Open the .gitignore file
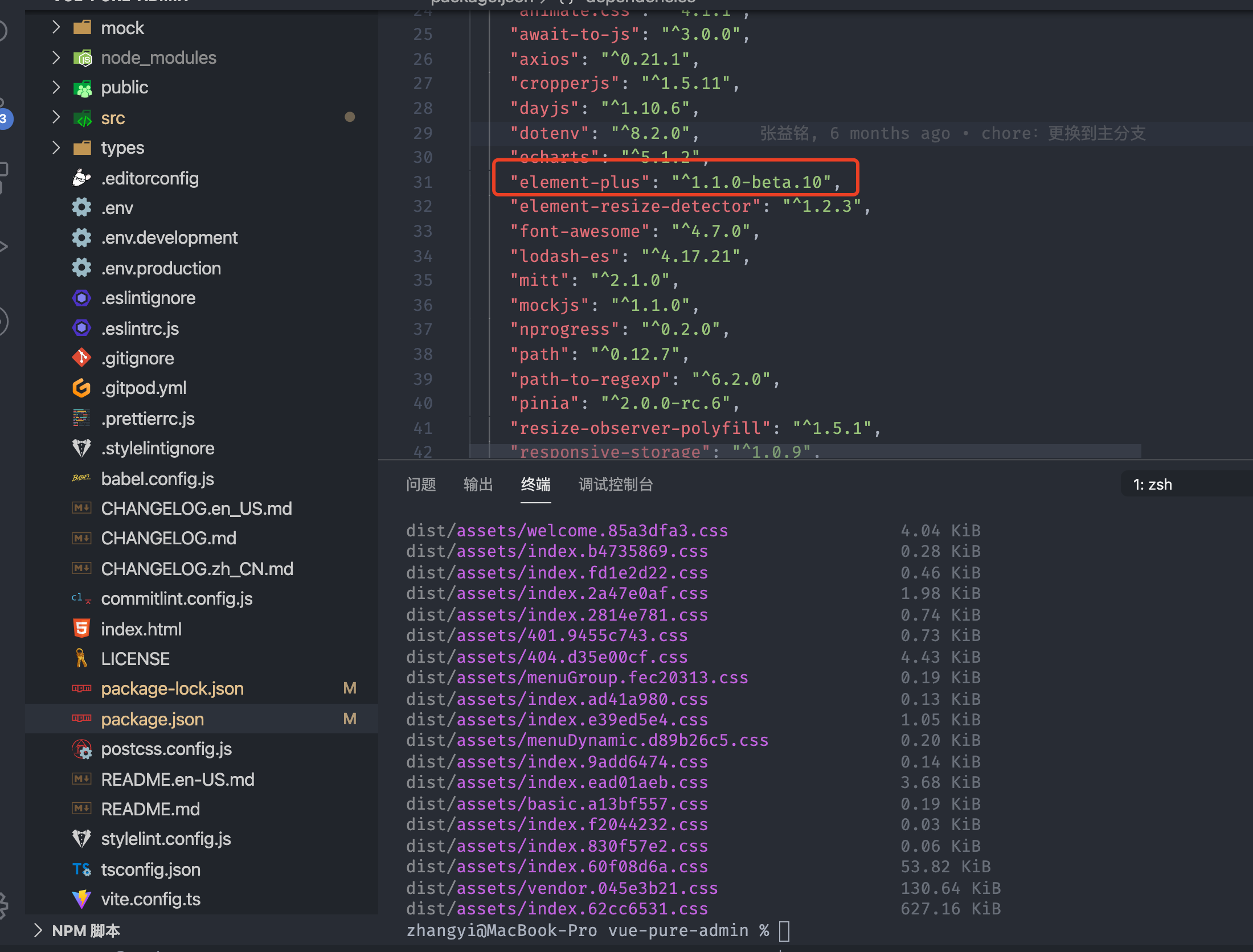The height and width of the screenshot is (952, 1253). tap(137, 358)
